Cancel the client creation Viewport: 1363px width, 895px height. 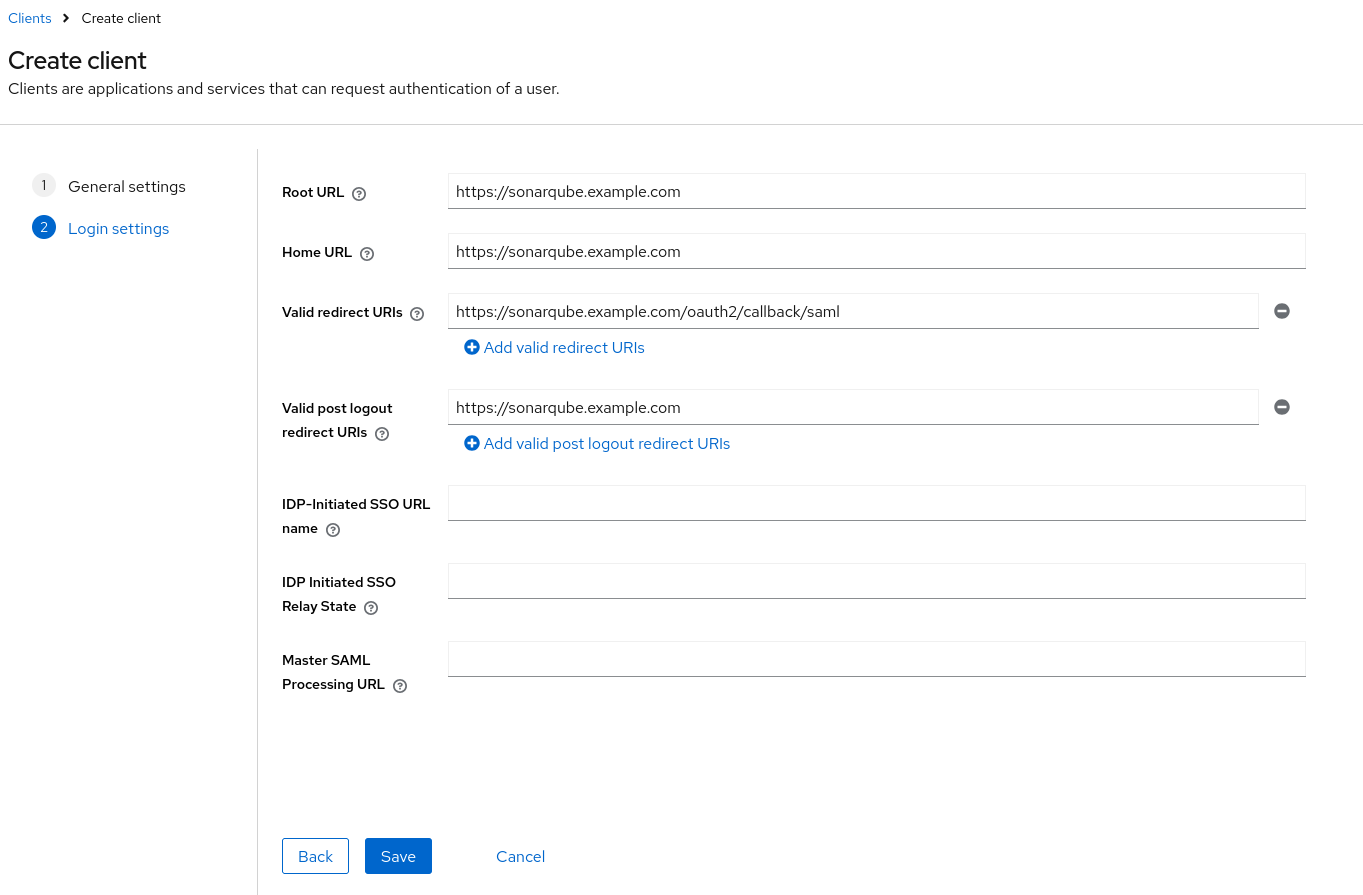(520, 856)
